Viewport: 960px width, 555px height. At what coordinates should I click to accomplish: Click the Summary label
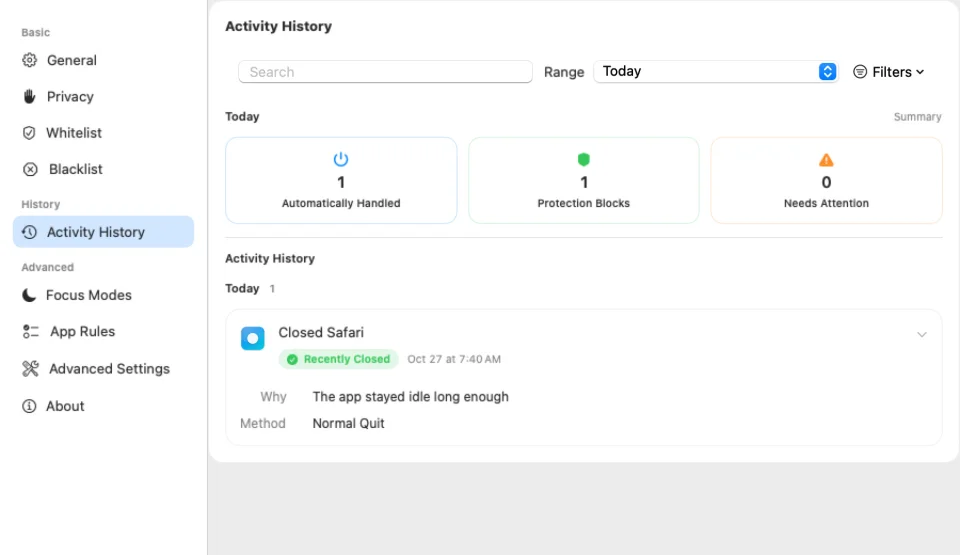[x=917, y=117]
